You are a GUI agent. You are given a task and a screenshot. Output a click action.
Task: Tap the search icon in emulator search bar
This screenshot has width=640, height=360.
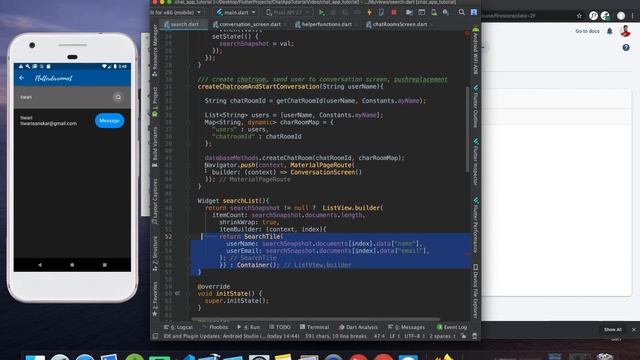[118, 97]
